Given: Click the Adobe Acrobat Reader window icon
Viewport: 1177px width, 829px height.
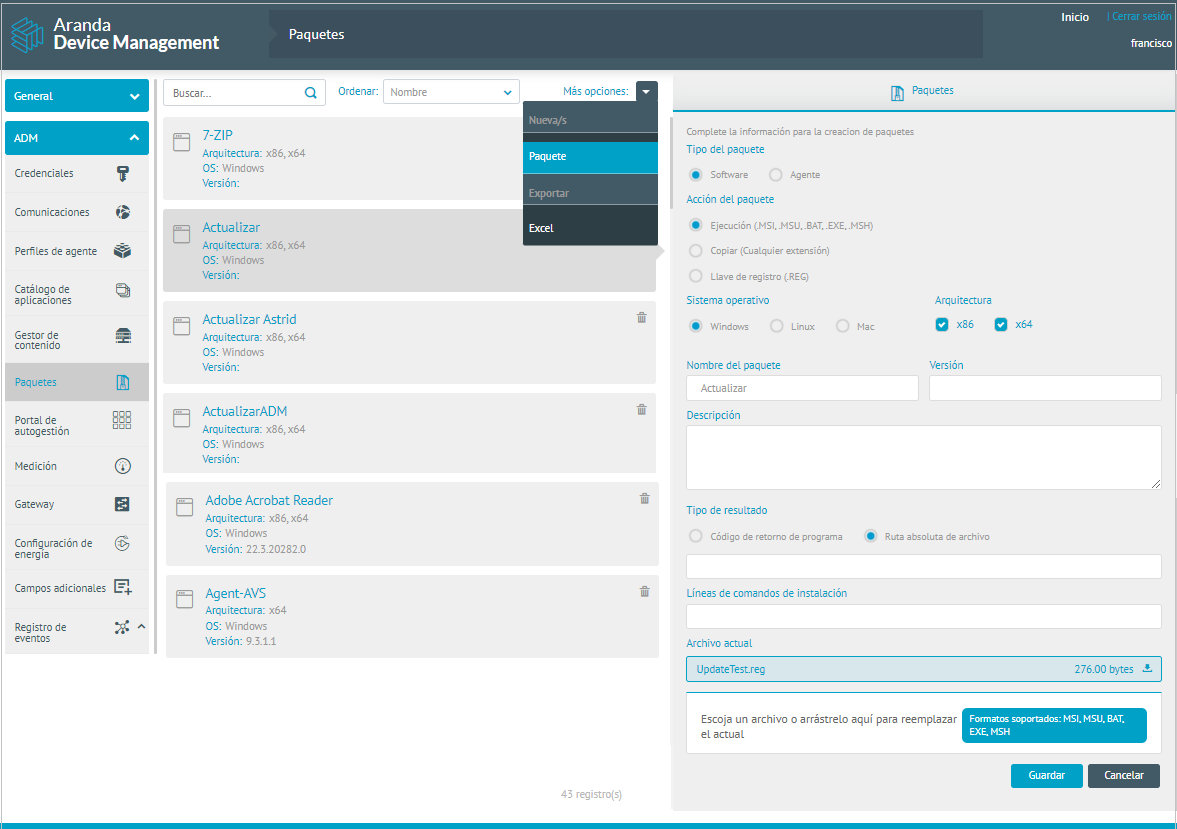Looking at the screenshot, I should [x=185, y=507].
